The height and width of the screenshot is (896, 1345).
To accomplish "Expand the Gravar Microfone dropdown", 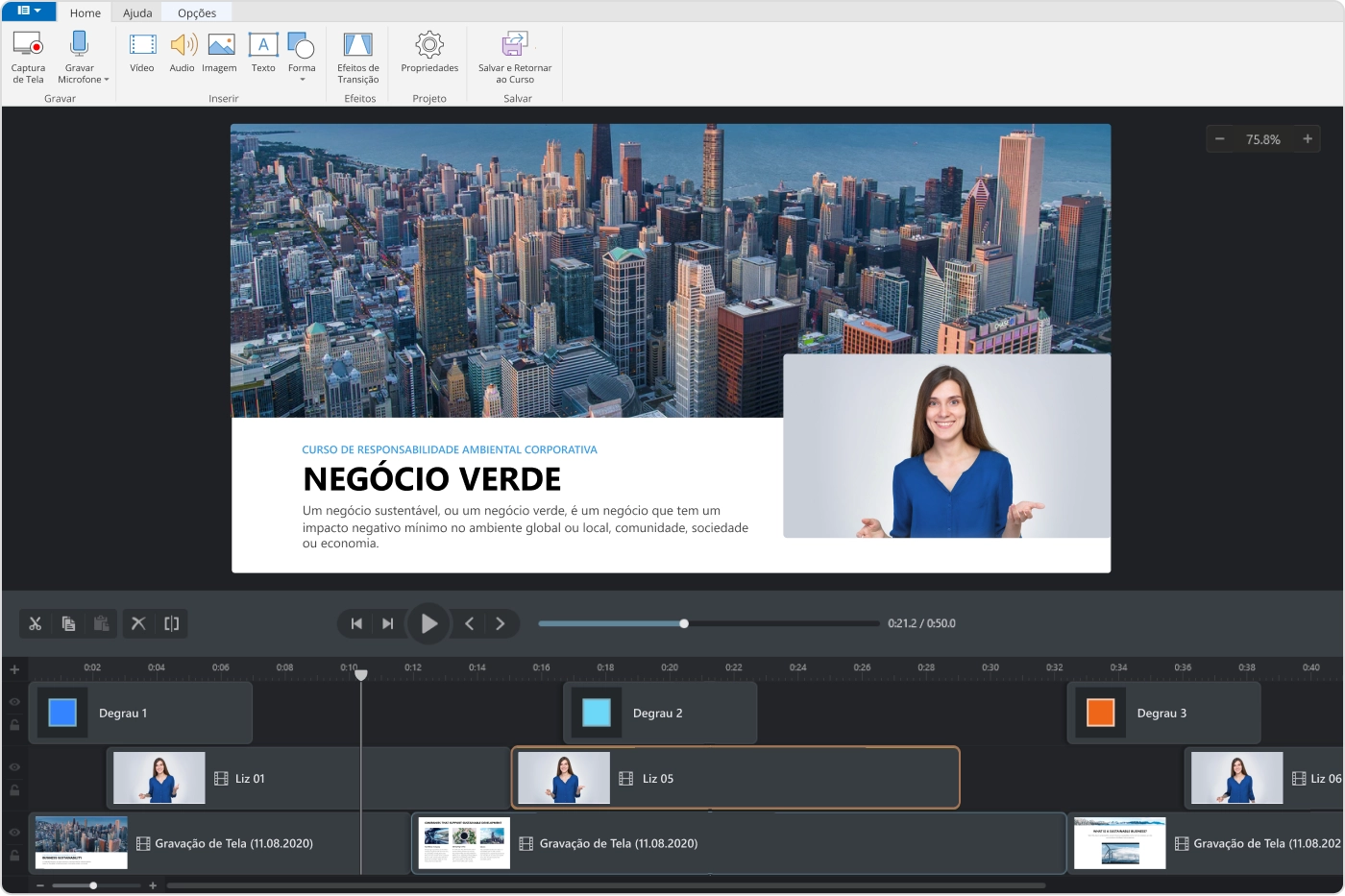I will coord(106,80).
